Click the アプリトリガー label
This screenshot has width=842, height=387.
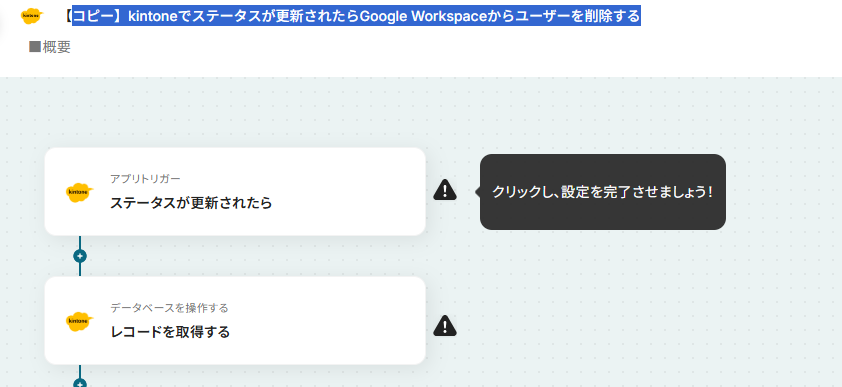pyautogui.click(x=146, y=179)
